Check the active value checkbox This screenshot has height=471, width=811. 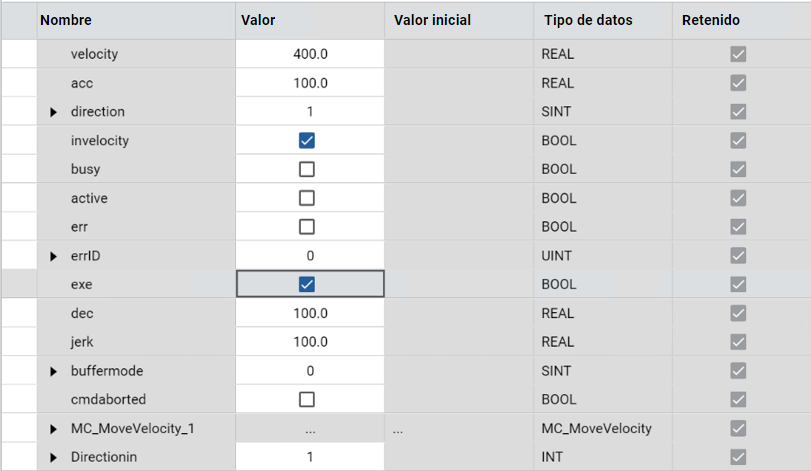pyautogui.click(x=307, y=198)
